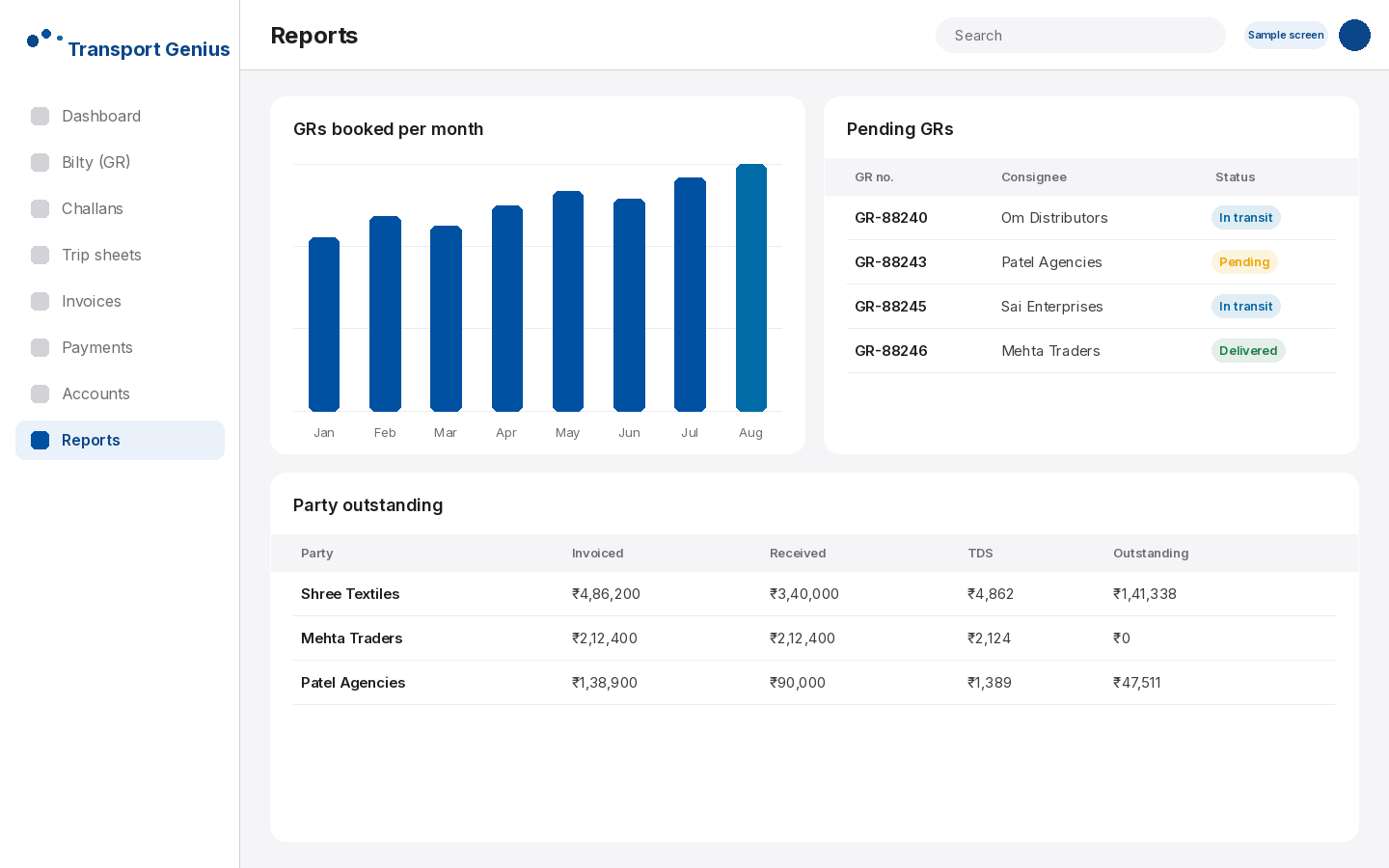Screen dimensions: 1389x868
Task: Go to the Payments page
Action: tap(120, 347)
